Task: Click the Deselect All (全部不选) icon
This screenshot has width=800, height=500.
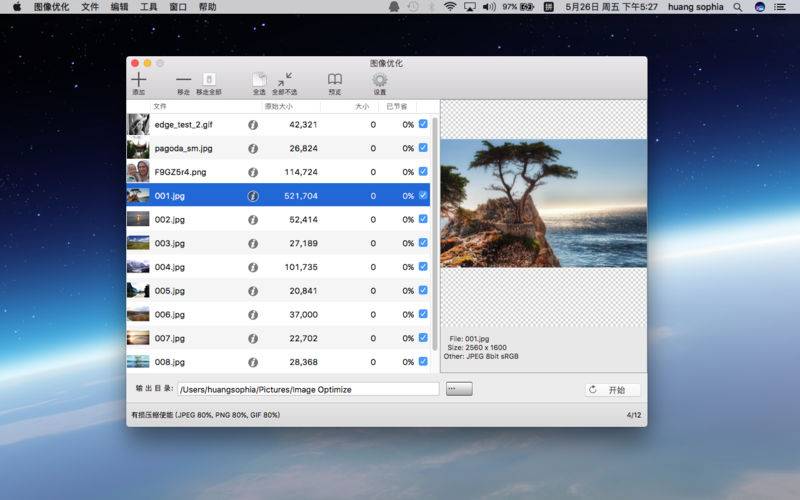Action: 285,80
